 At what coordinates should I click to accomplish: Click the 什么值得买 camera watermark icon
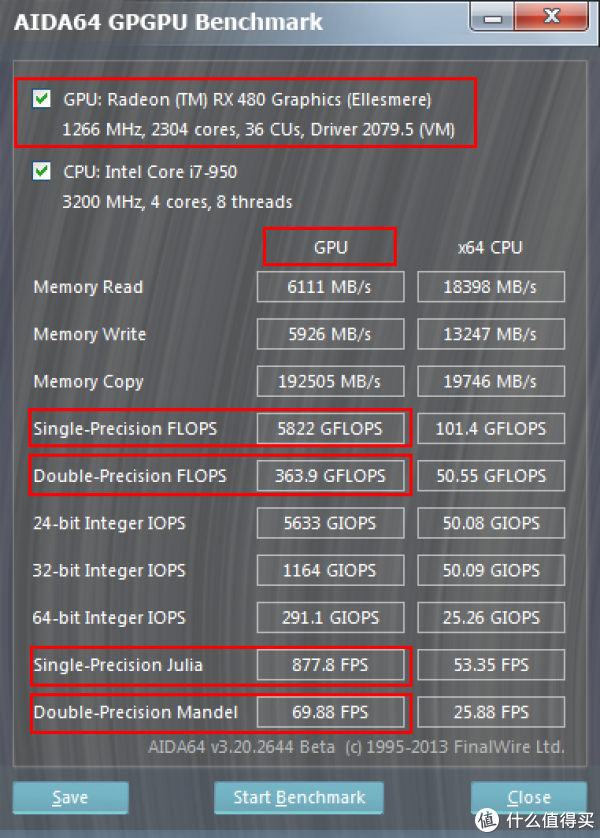487,820
